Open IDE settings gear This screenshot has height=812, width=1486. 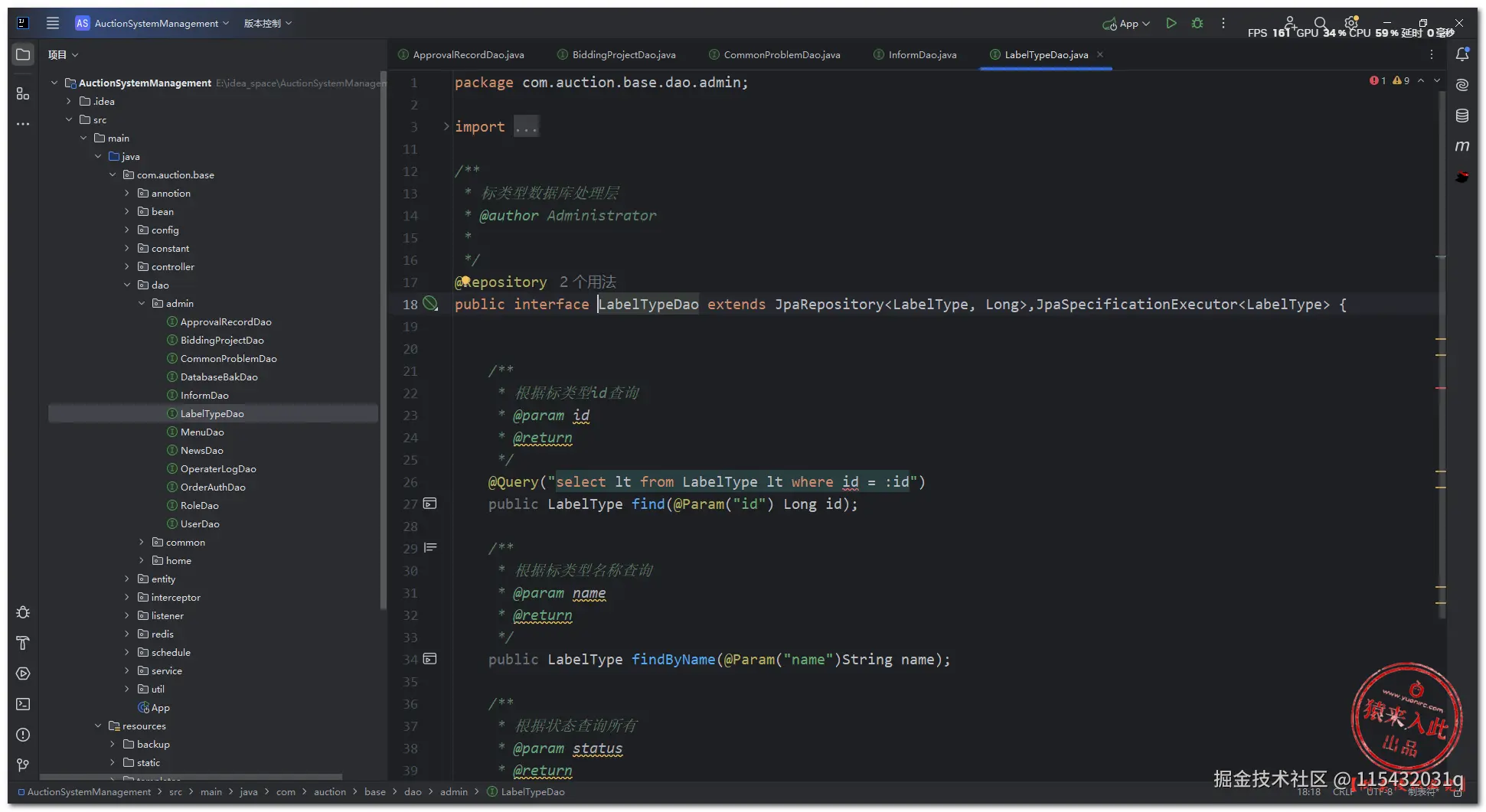1351,22
